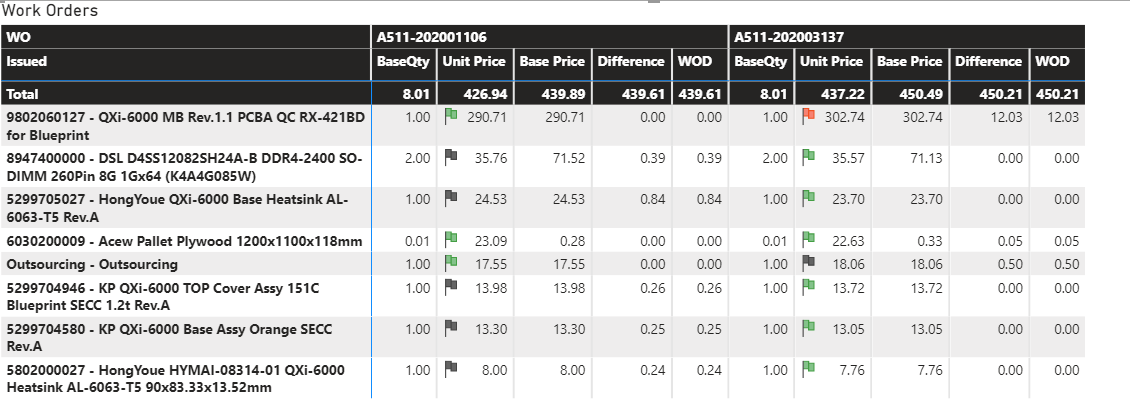Screen dimensions: 1130x415
Task: Click Difference cell 12.03 in PCBA row
Action: tap(1006, 117)
